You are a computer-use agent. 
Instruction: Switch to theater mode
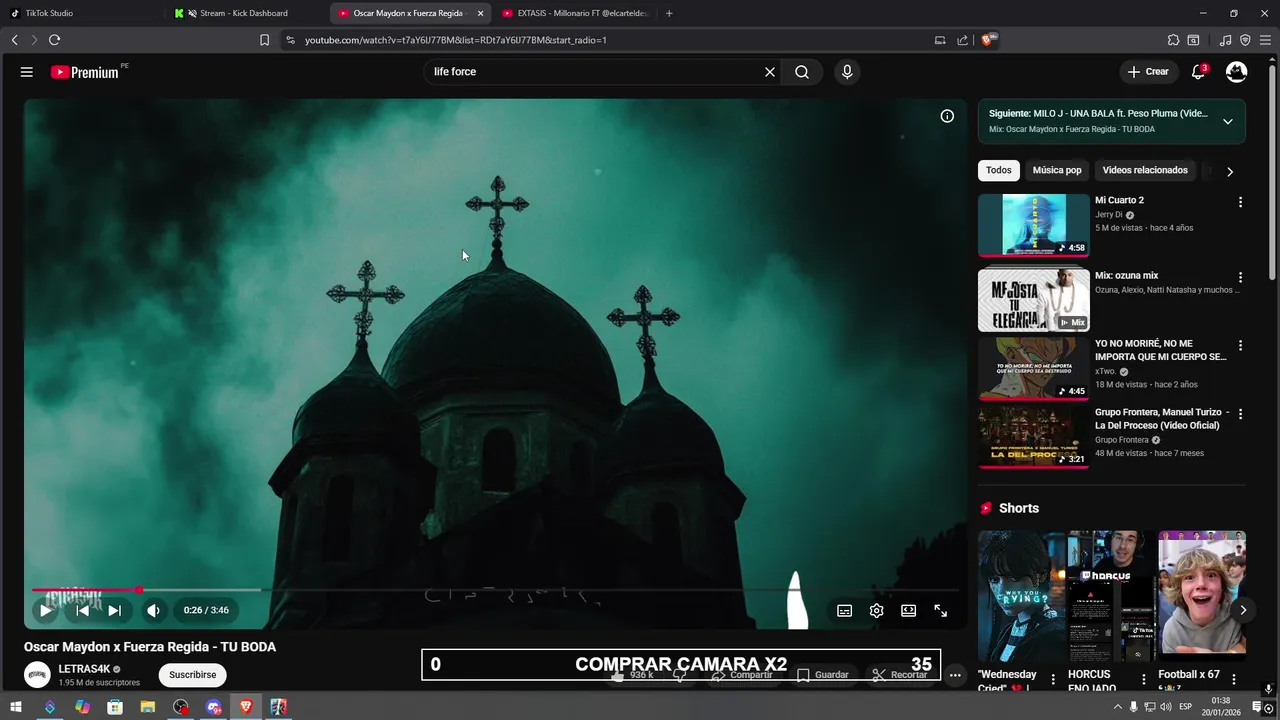click(x=909, y=611)
